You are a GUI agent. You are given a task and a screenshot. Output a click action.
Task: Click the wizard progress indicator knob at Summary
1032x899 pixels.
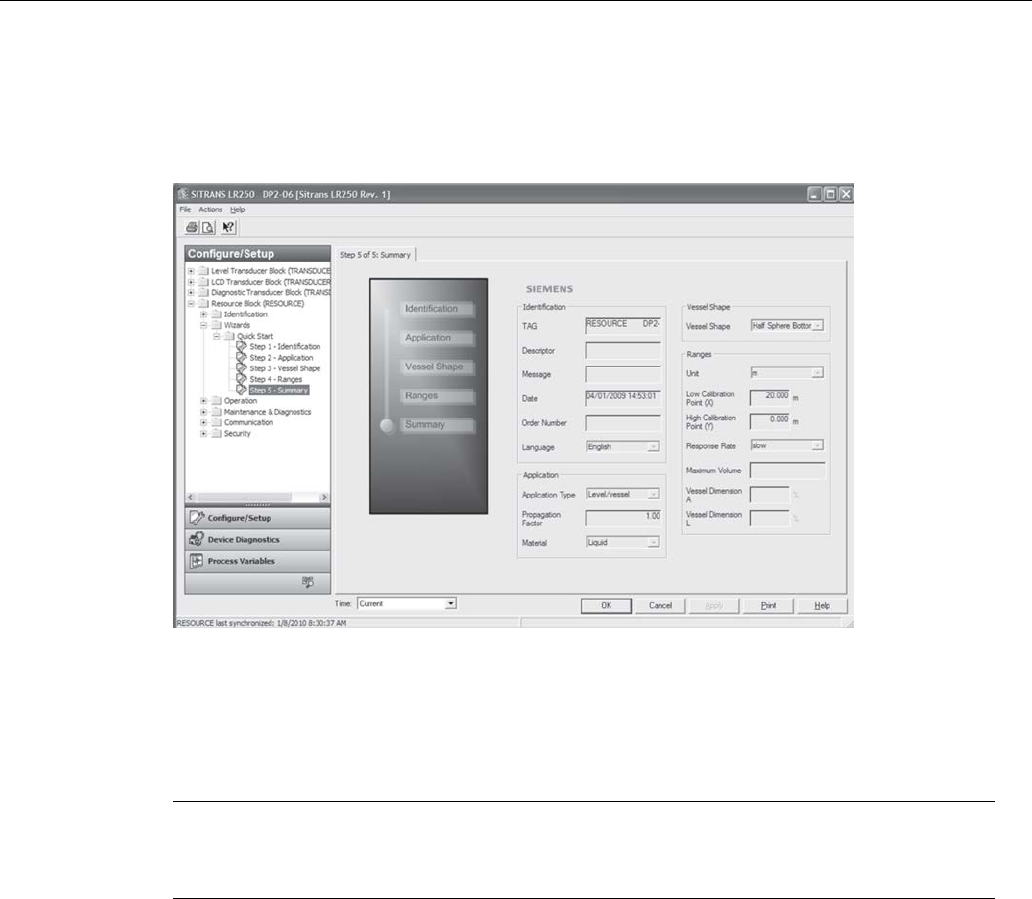[x=387, y=425]
